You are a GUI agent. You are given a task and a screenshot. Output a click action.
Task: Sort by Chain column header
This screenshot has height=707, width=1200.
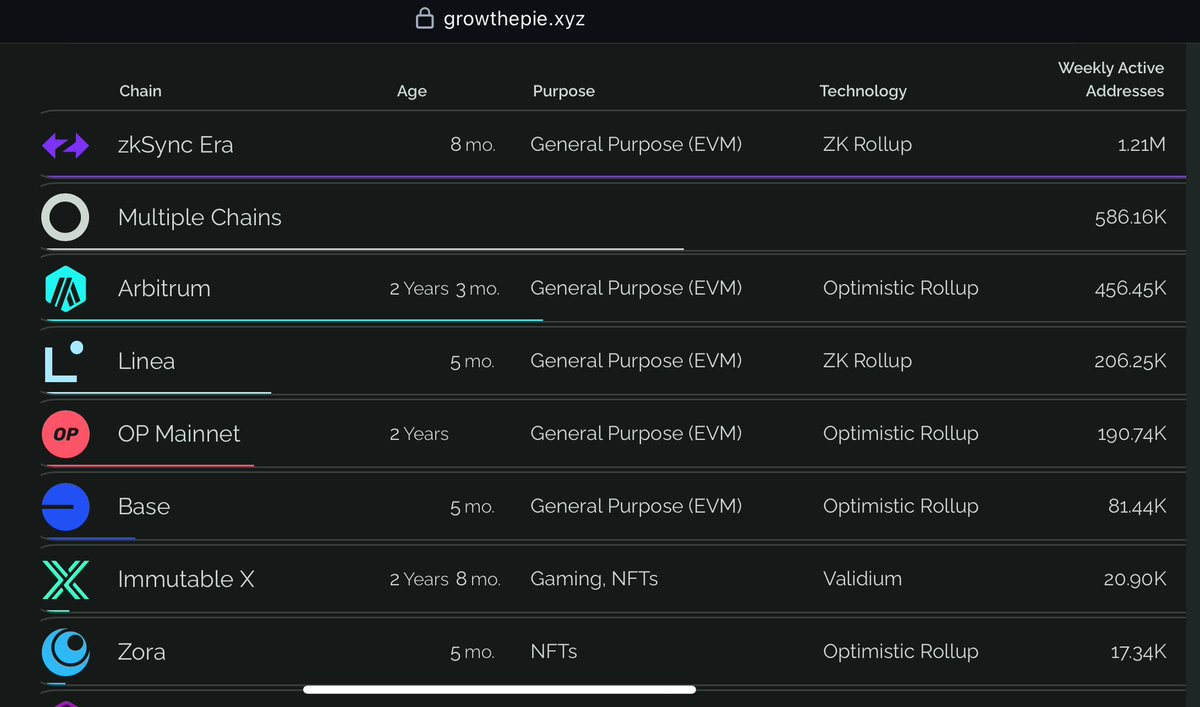140,91
